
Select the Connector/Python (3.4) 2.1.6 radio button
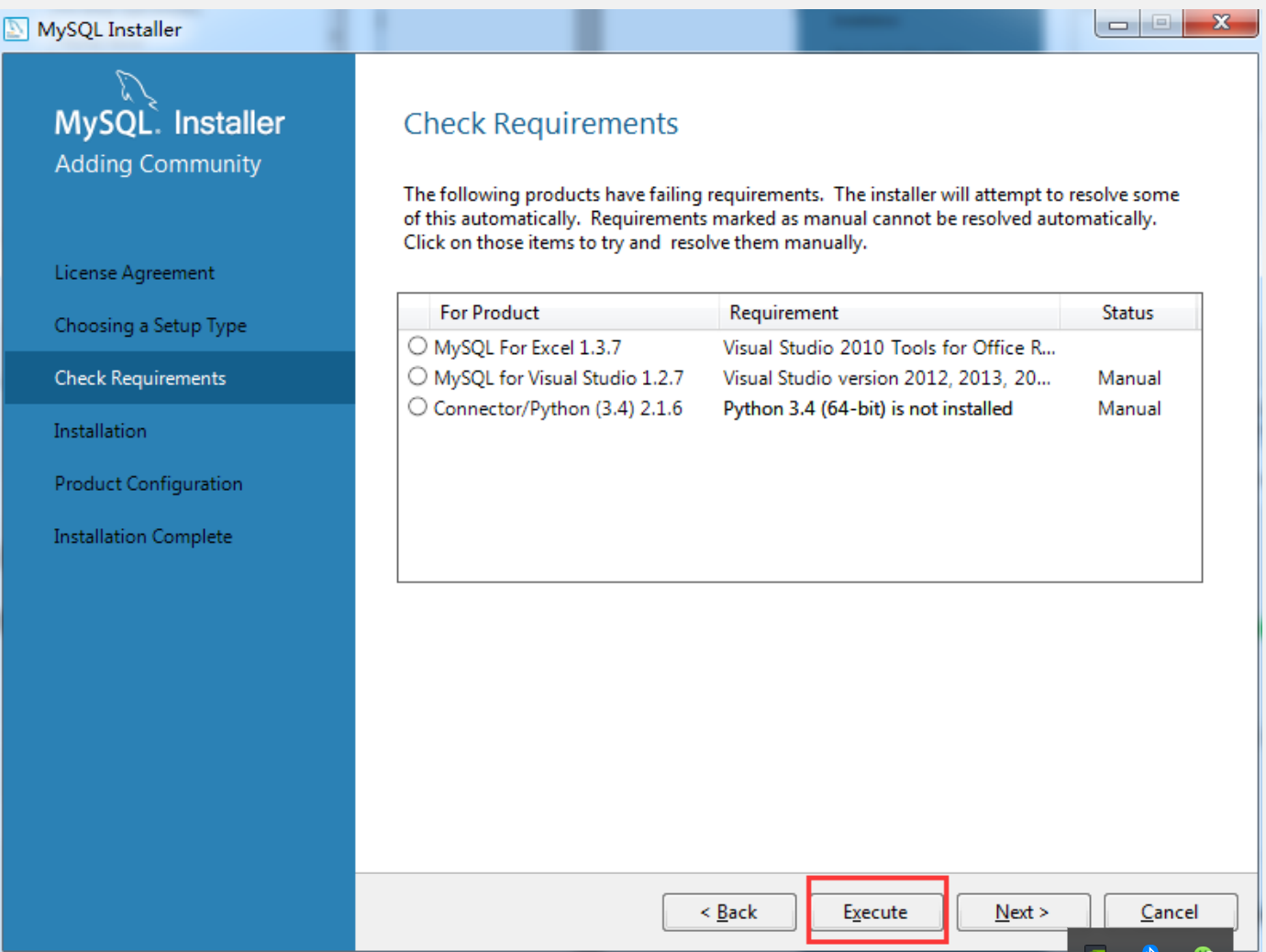click(x=417, y=406)
